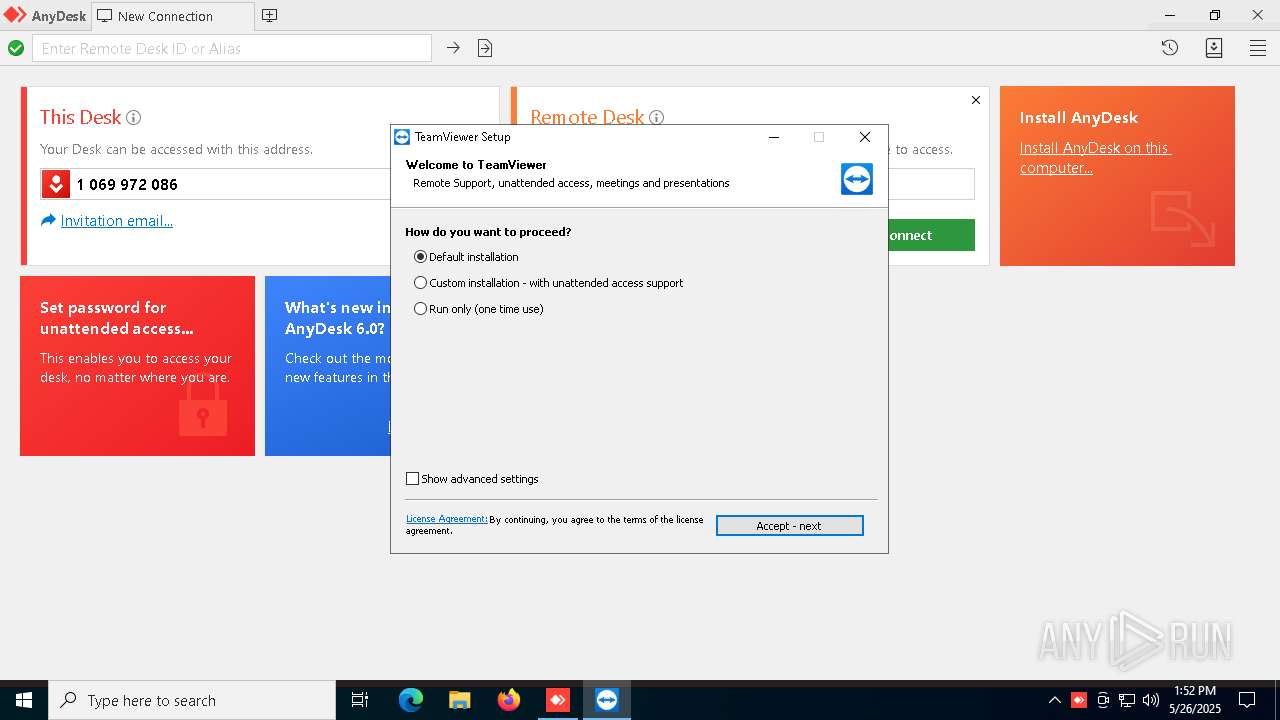Open Task View on taskbar
Image resolution: width=1280 pixels, height=720 pixels.
[360, 700]
